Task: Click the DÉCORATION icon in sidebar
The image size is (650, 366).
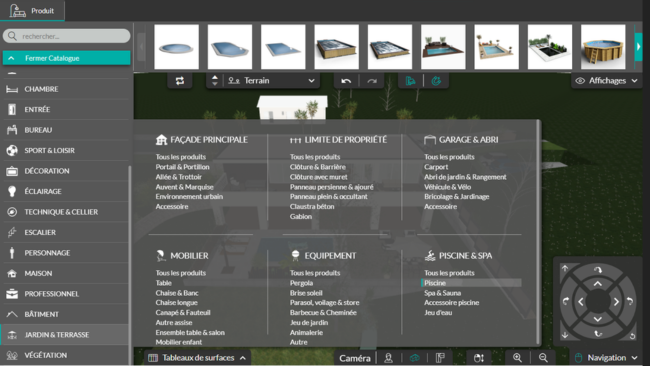Action: (12, 171)
